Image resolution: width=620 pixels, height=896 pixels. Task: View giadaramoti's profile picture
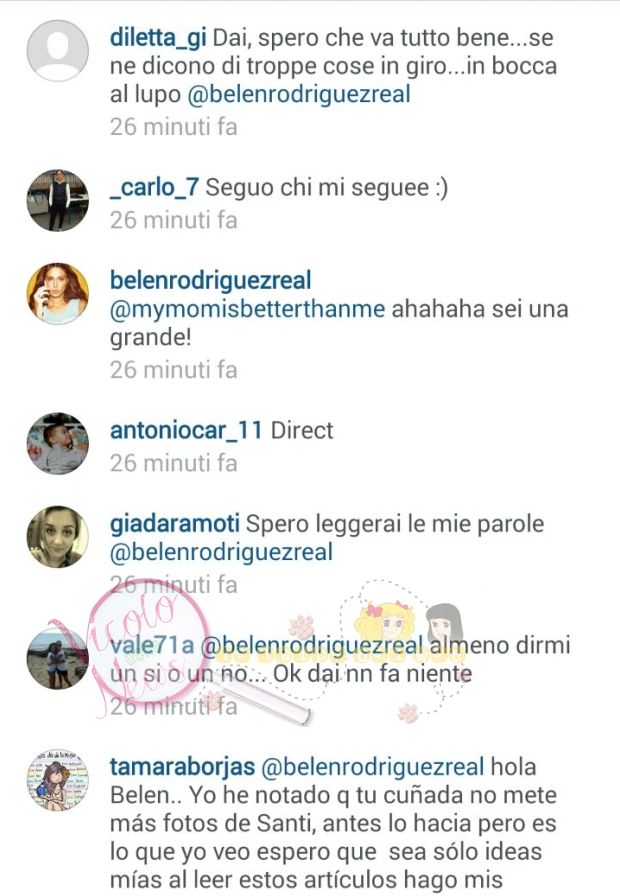pos(58,537)
